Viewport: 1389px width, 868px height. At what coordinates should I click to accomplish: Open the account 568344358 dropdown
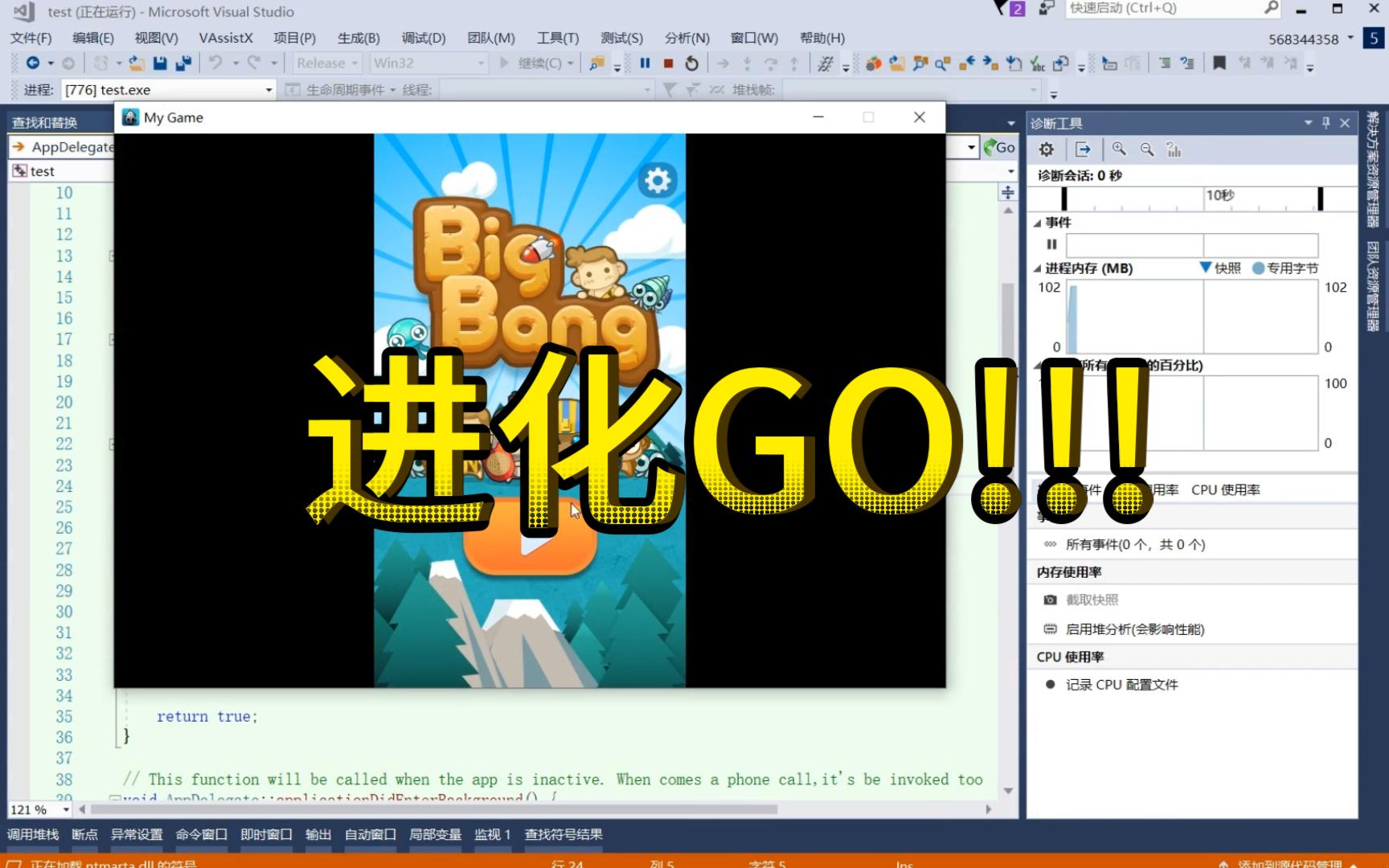pos(1350,38)
